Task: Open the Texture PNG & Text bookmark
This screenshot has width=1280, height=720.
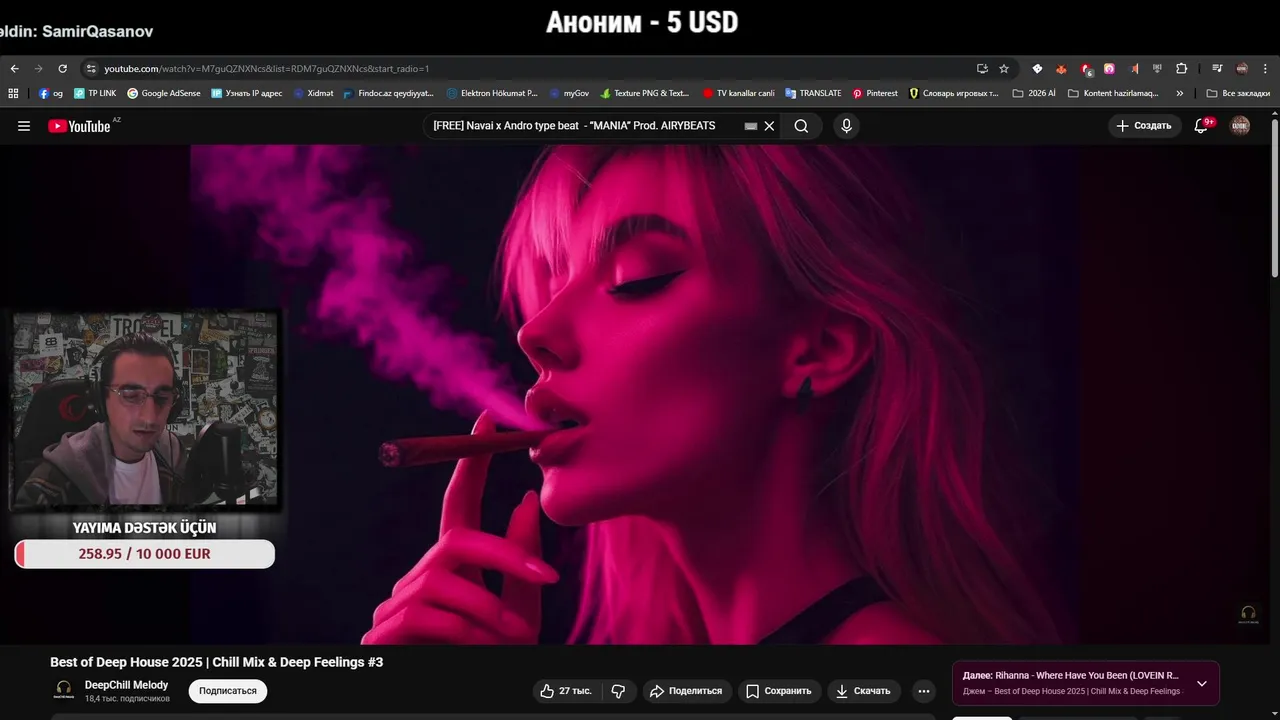Action: (x=646, y=93)
